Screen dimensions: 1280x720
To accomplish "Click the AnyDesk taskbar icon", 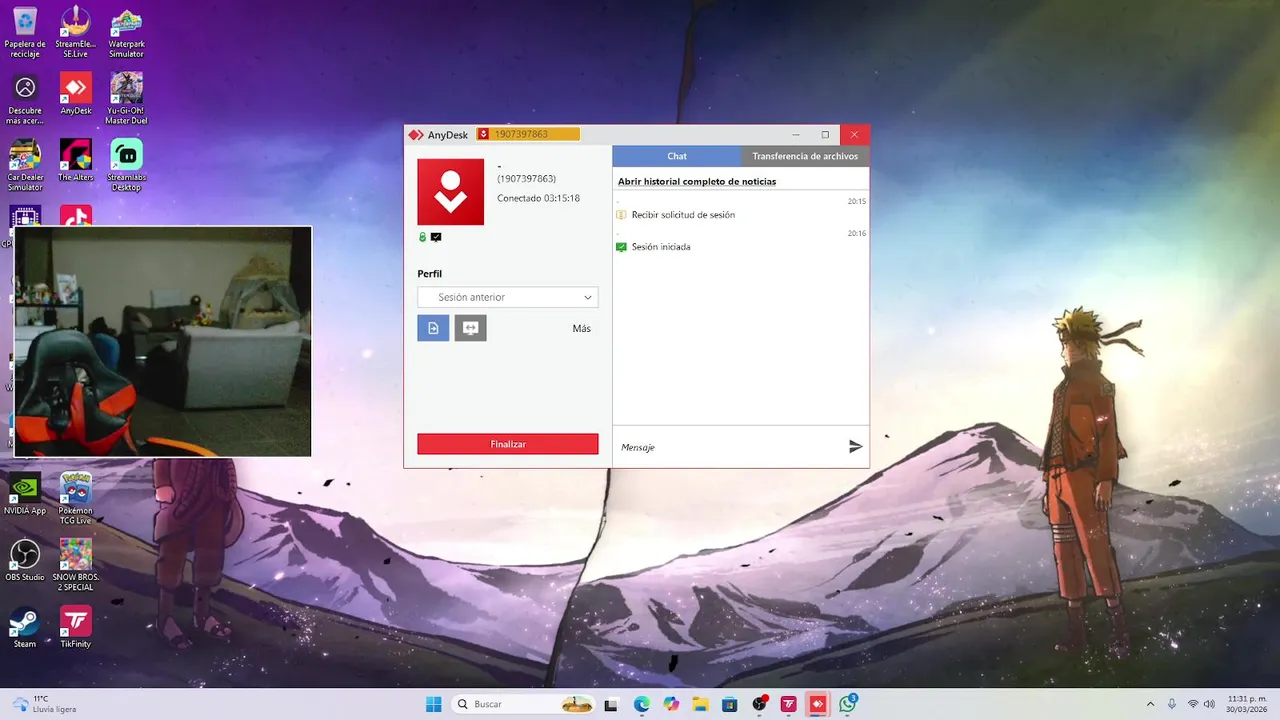I will point(819,704).
